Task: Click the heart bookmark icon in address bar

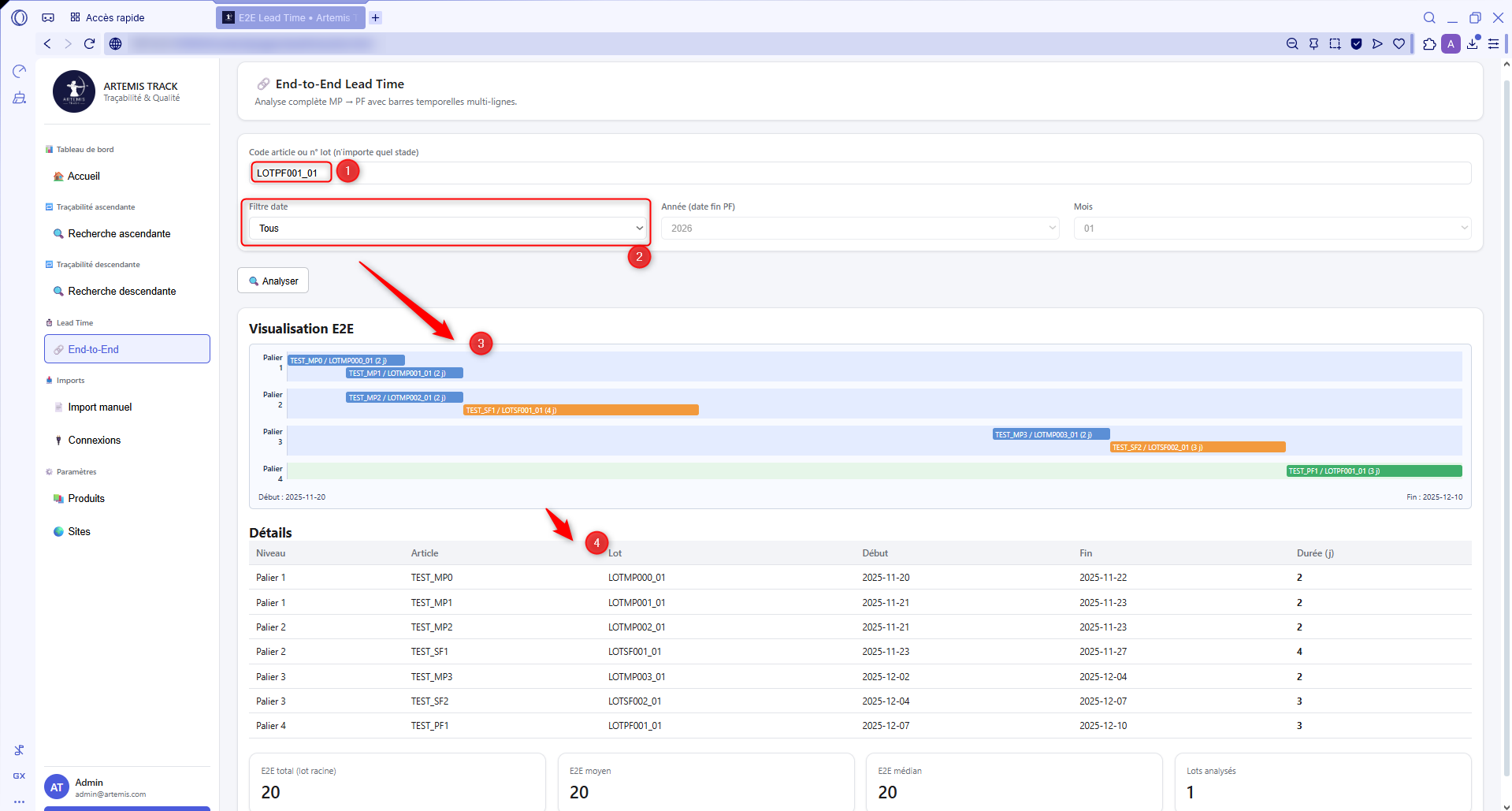Action: 1399,44
